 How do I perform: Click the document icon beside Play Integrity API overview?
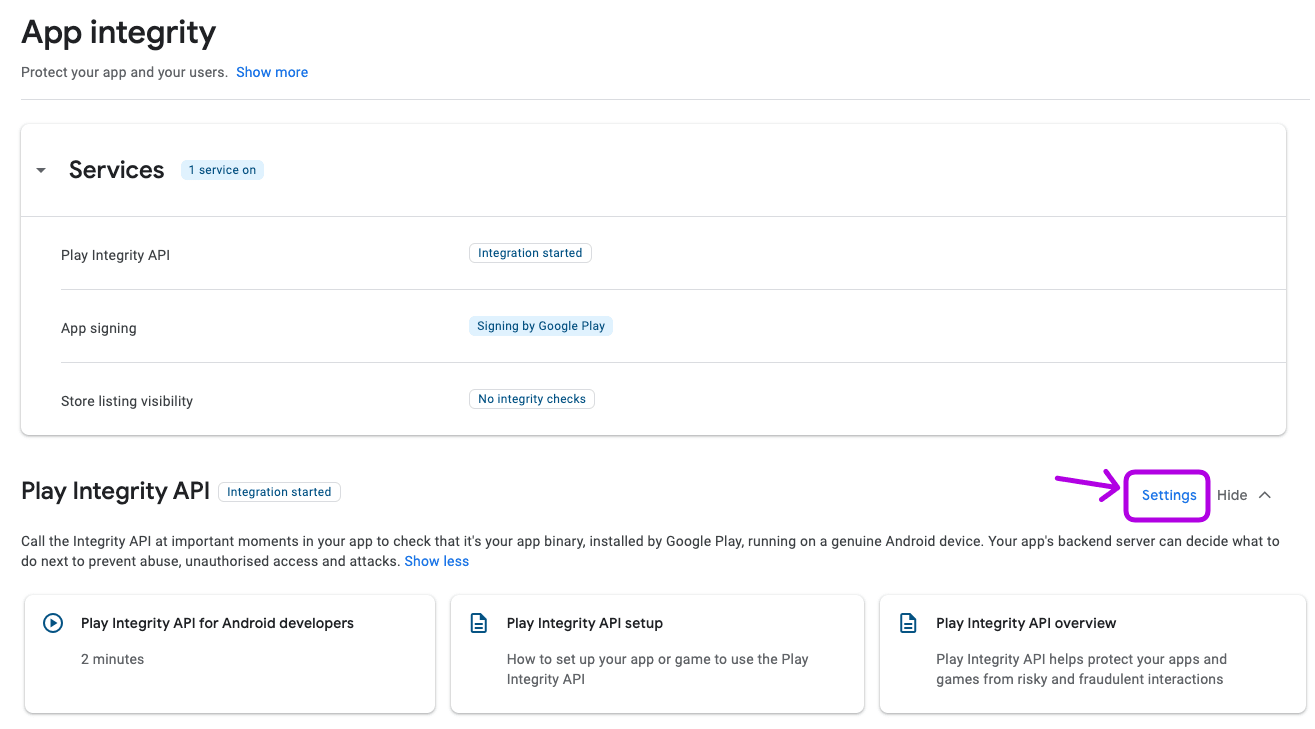(x=908, y=623)
